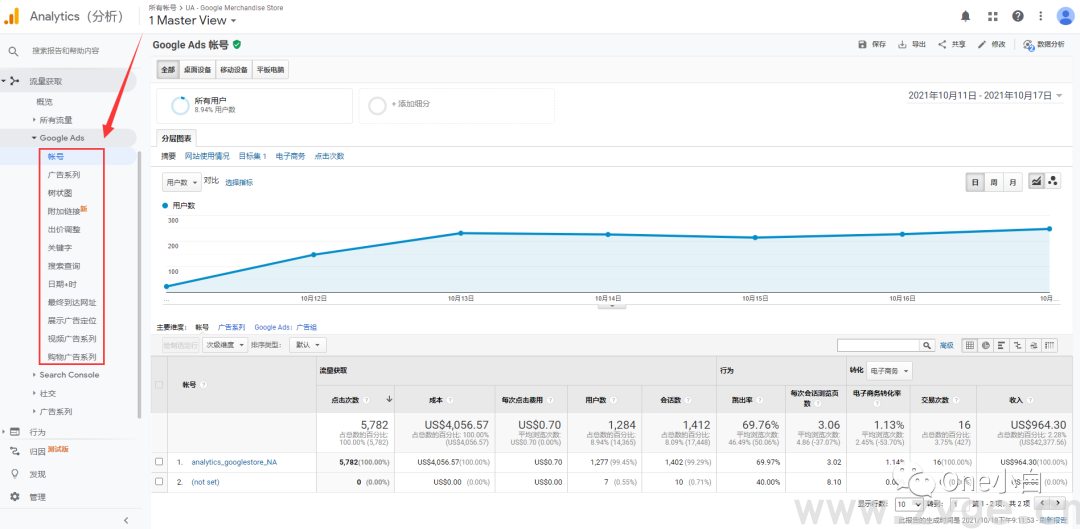The width and height of the screenshot is (1080, 529).
Task: Click Google Ads：广告组 dimension link
Action: pos(285,327)
